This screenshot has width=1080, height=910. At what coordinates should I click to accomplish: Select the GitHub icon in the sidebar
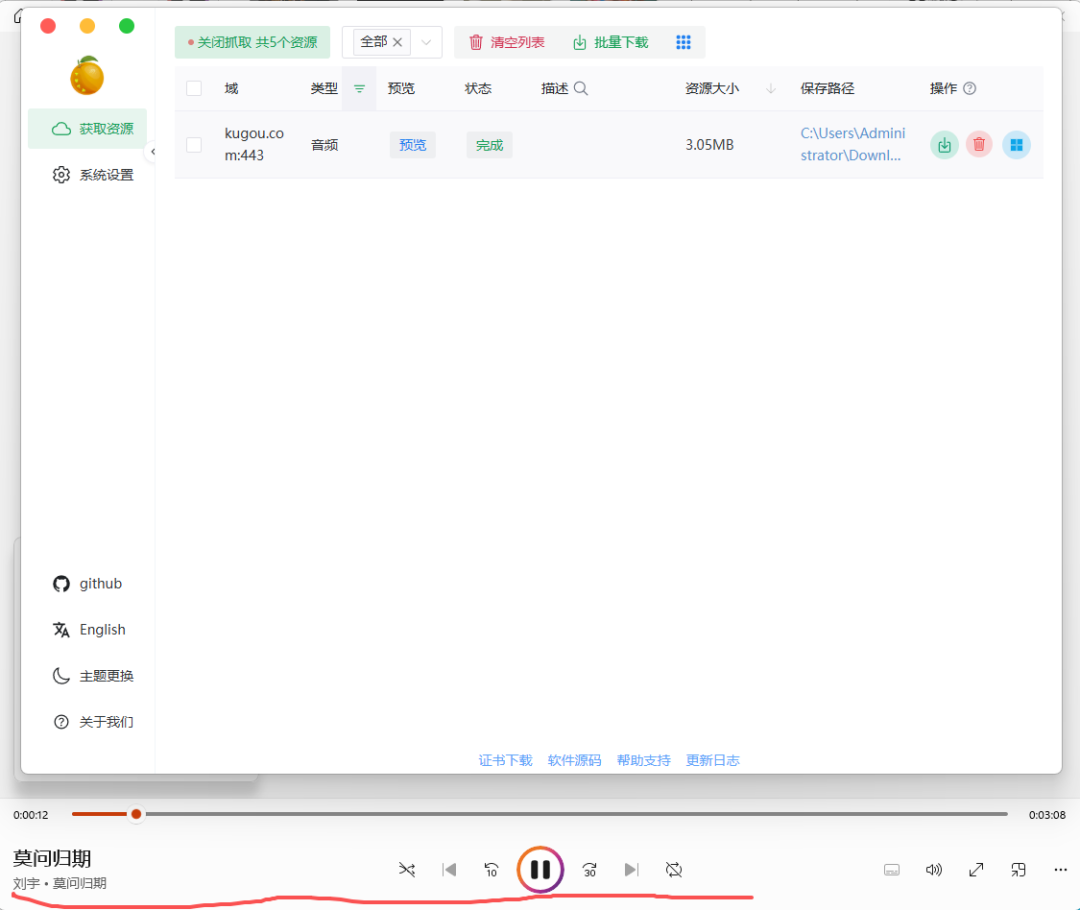(x=61, y=583)
